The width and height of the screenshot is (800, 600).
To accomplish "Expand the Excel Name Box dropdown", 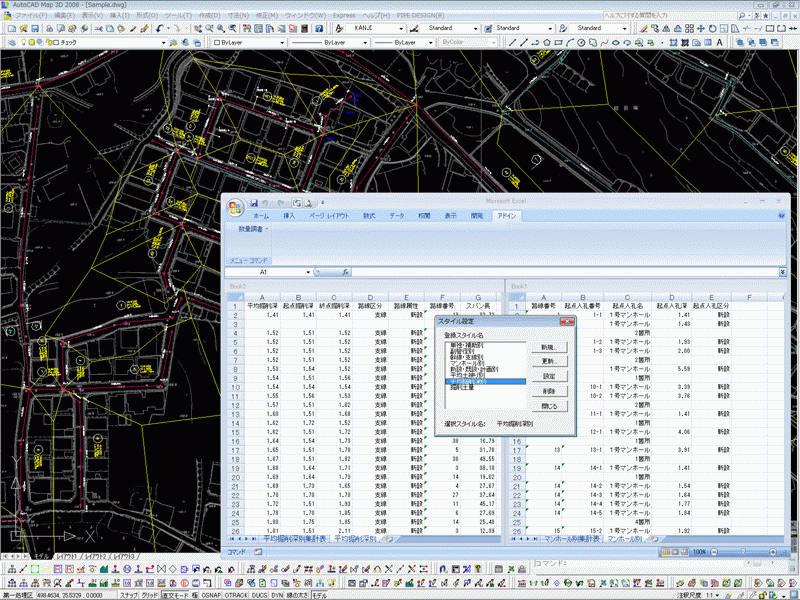I will point(308,271).
